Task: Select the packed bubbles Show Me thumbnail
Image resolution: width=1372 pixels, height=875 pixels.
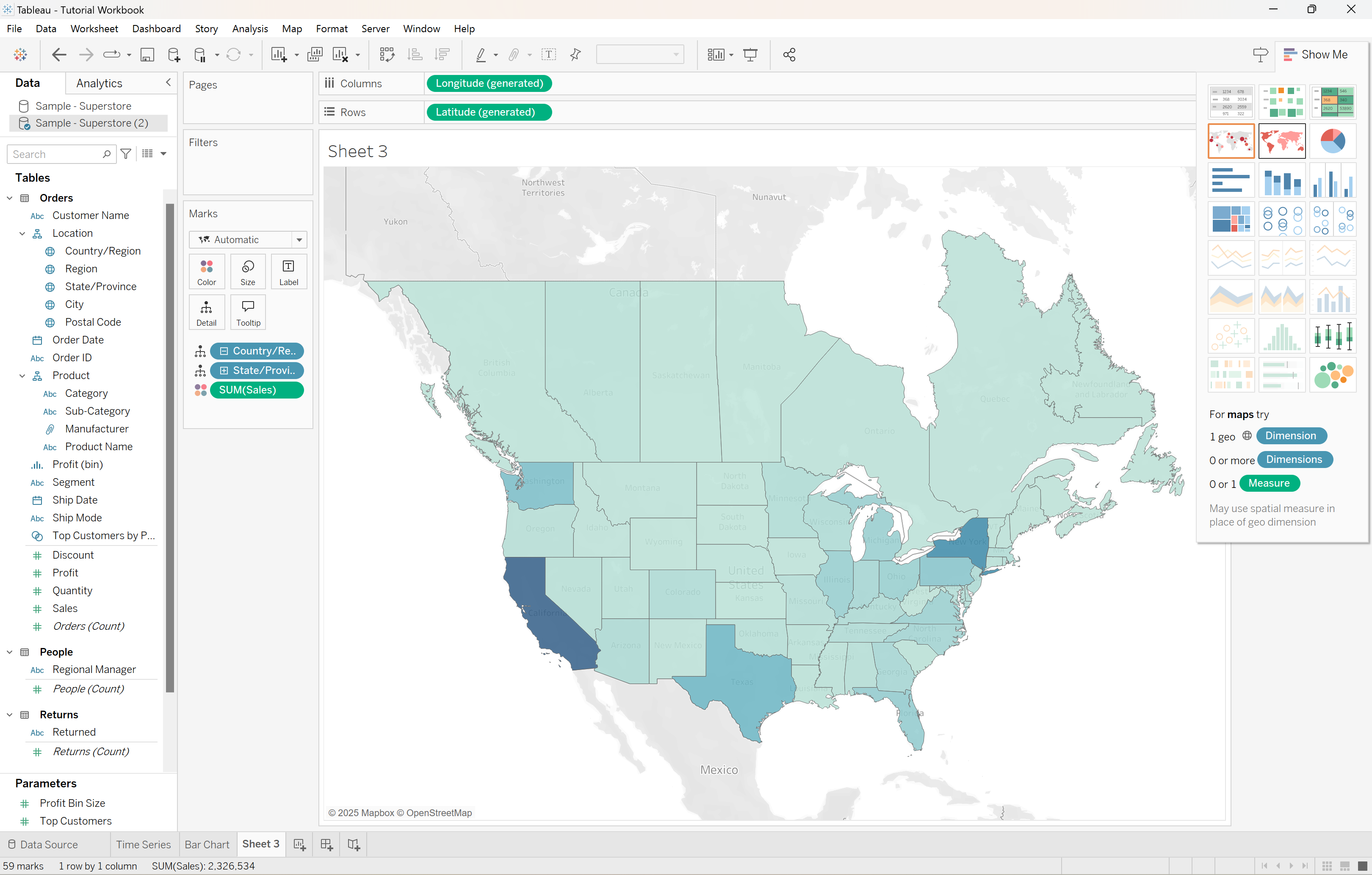Action: point(1332,375)
